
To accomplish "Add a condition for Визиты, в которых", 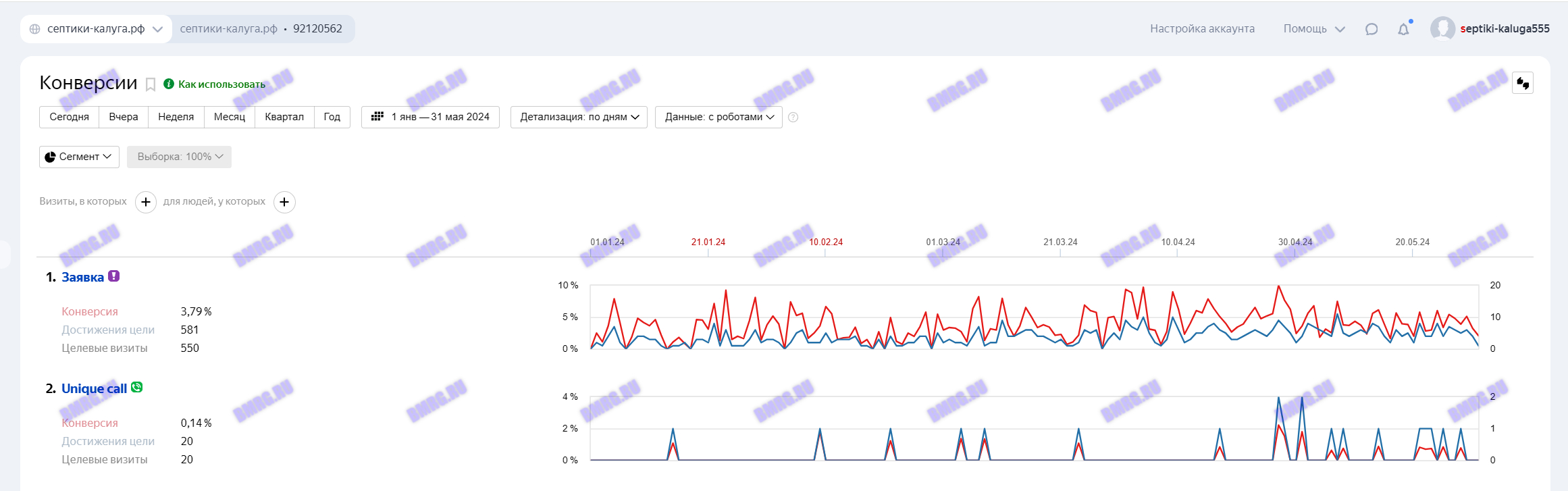I will tap(146, 202).
